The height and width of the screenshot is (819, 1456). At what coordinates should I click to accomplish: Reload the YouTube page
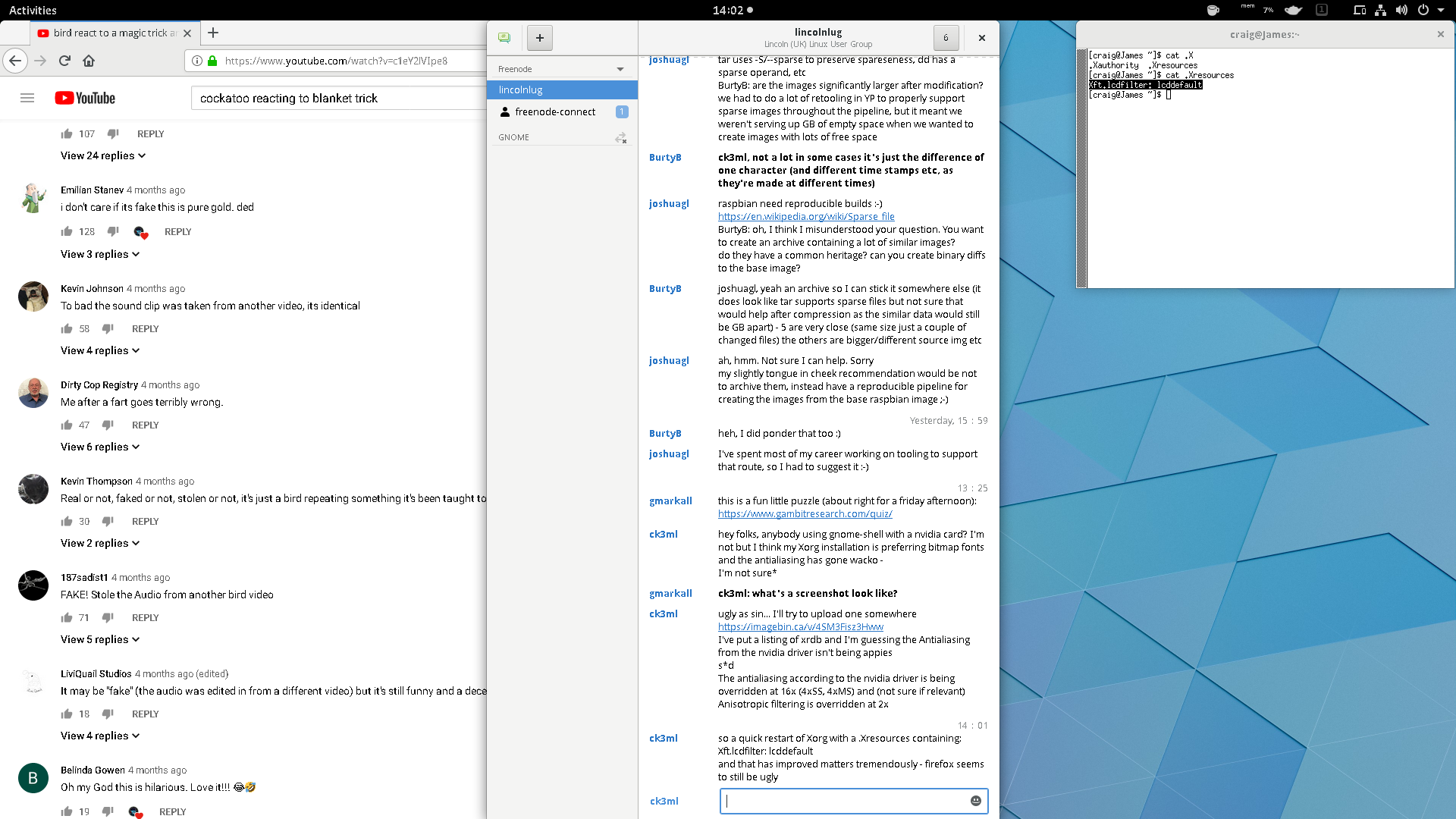64,61
